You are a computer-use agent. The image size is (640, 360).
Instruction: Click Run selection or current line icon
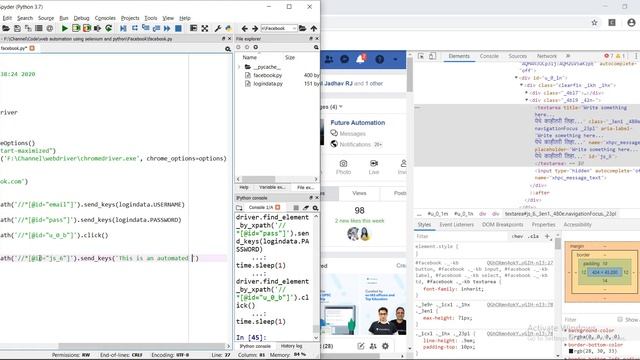click(98, 28)
